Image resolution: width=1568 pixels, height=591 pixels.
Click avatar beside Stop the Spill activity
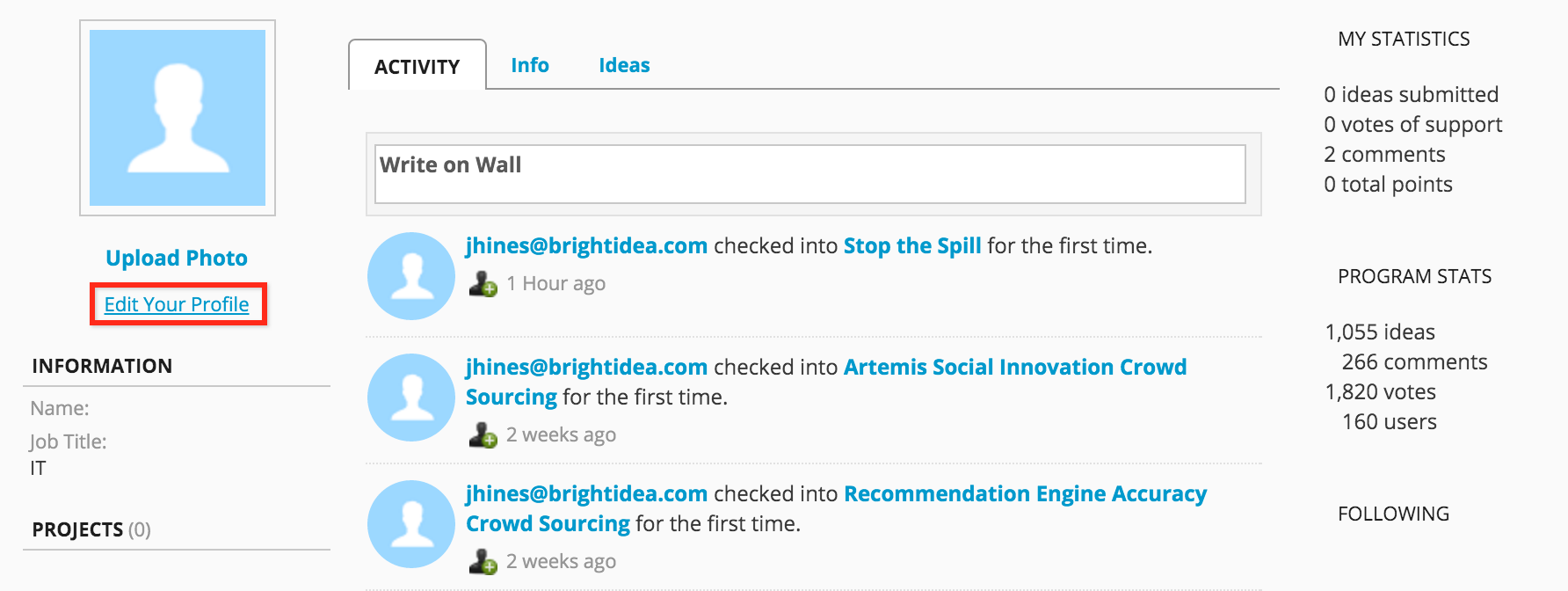(x=411, y=276)
